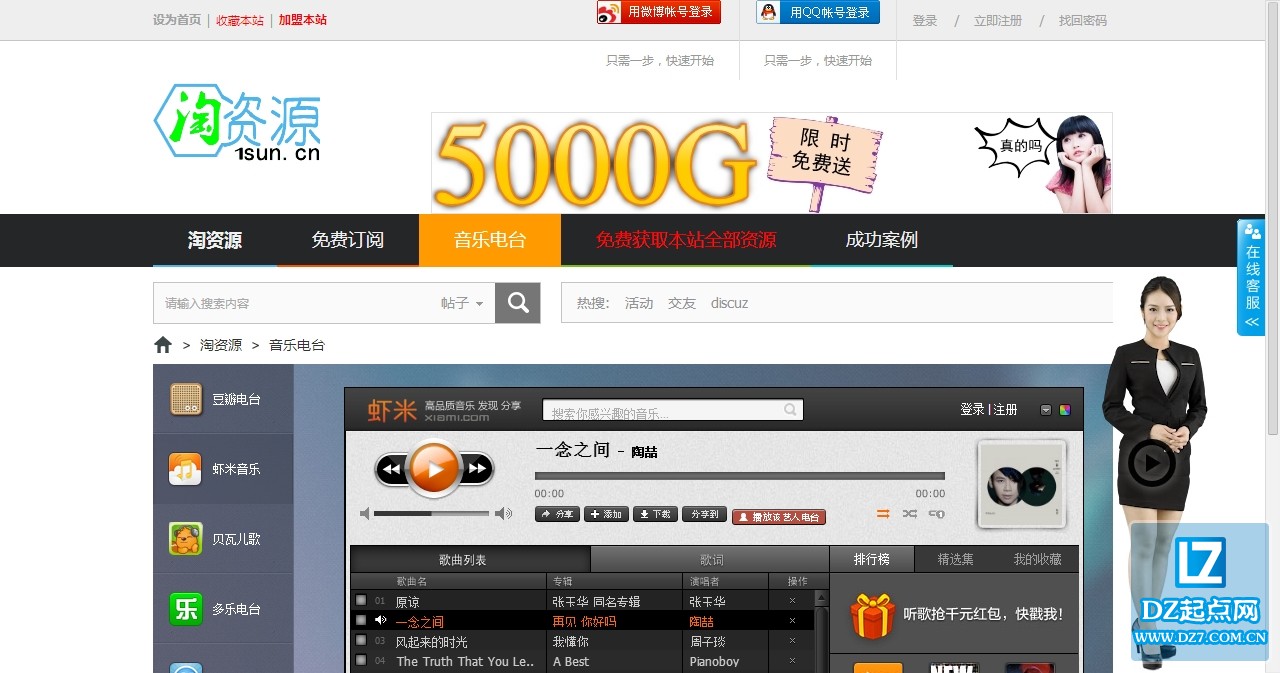Viewport: 1280px width, 673px height.
Task: Click the album cover thumbnail
Action: tap(1021, 484)
